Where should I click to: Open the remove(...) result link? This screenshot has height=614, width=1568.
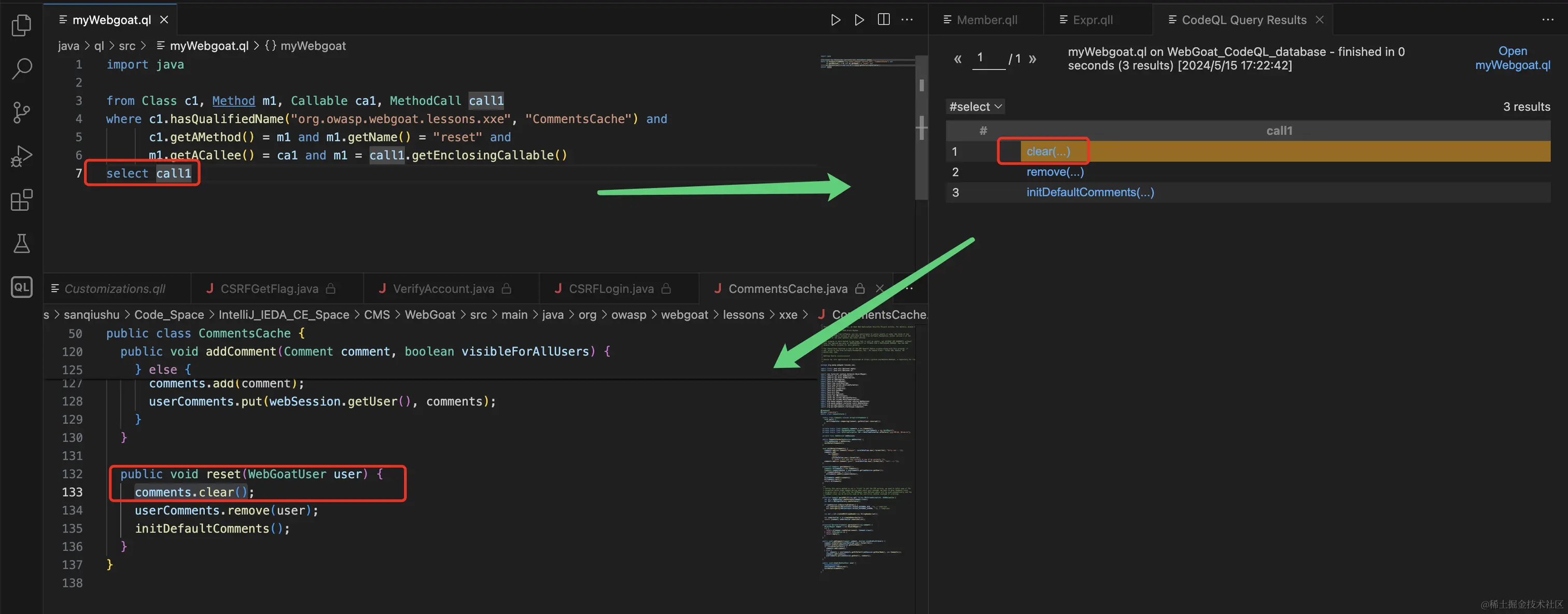1055,172
